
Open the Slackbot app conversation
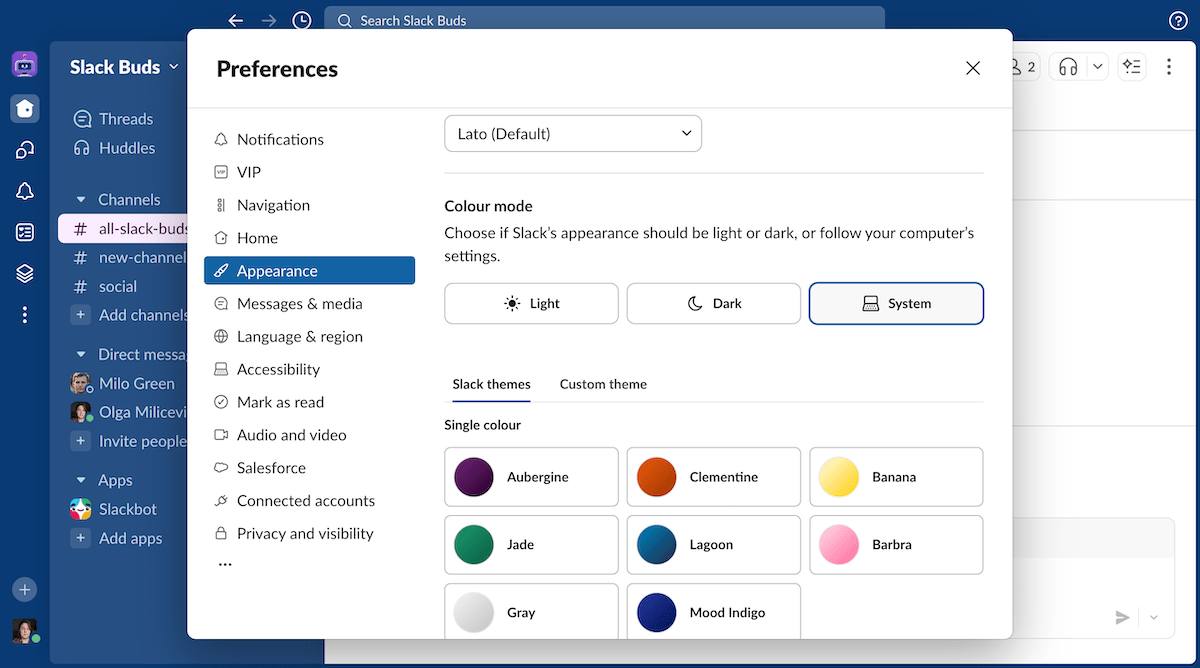click(x=127, y=509)
